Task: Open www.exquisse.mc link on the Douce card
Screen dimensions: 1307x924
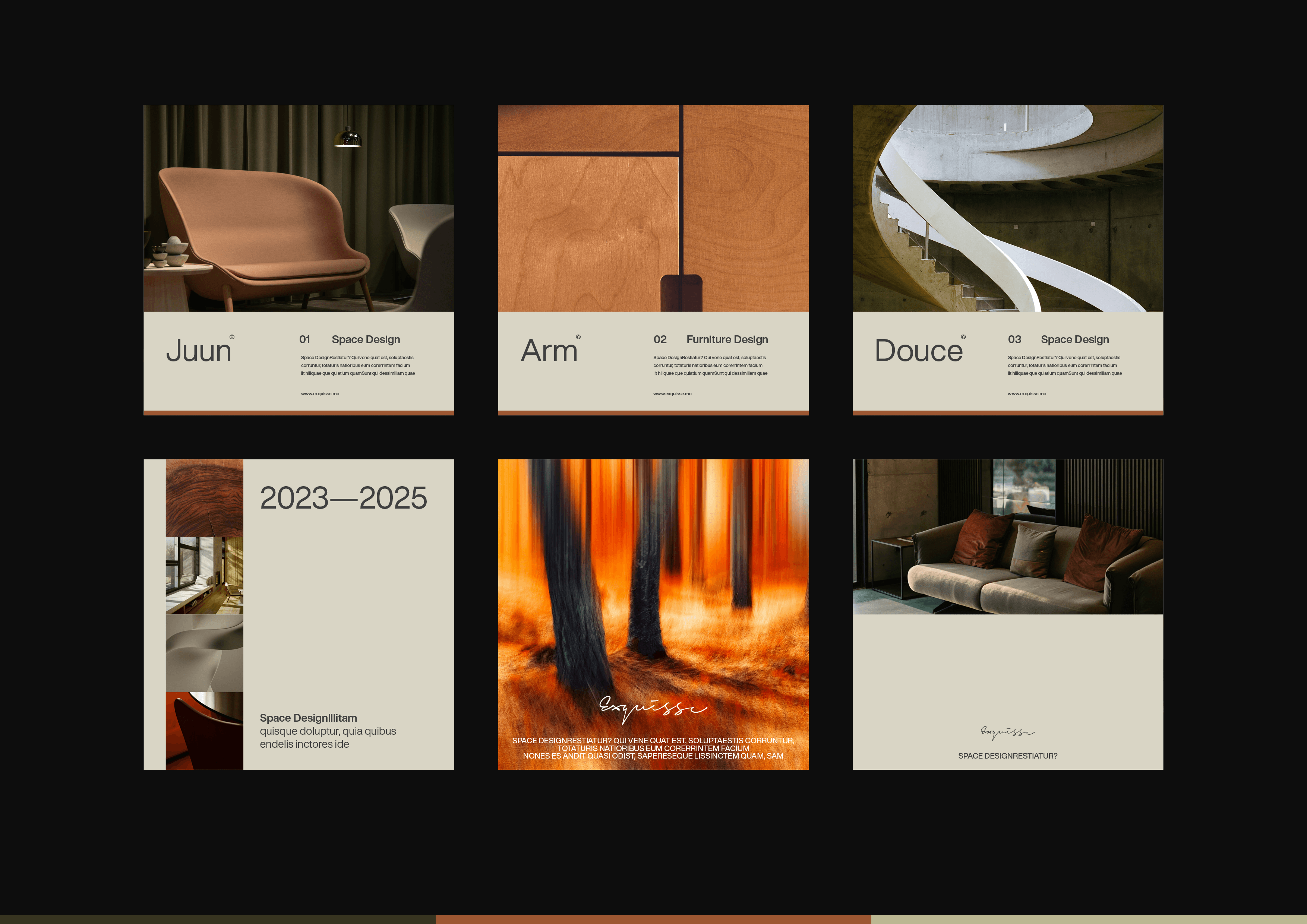Action: [1026, 394]
